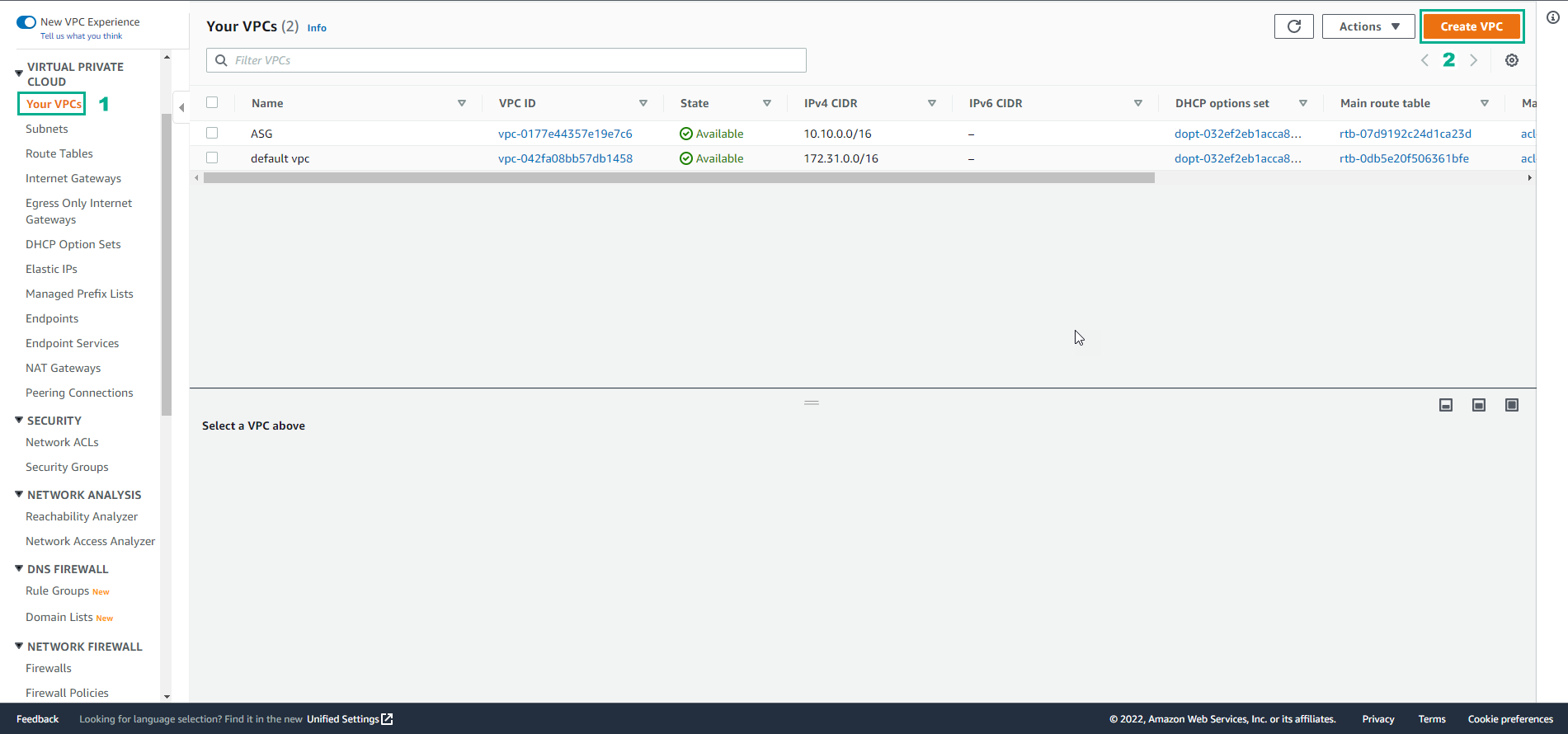This screenshot has width=1568, height=734.
Task: Open table preferences gear icon
Action: [x=1512, y=60]
